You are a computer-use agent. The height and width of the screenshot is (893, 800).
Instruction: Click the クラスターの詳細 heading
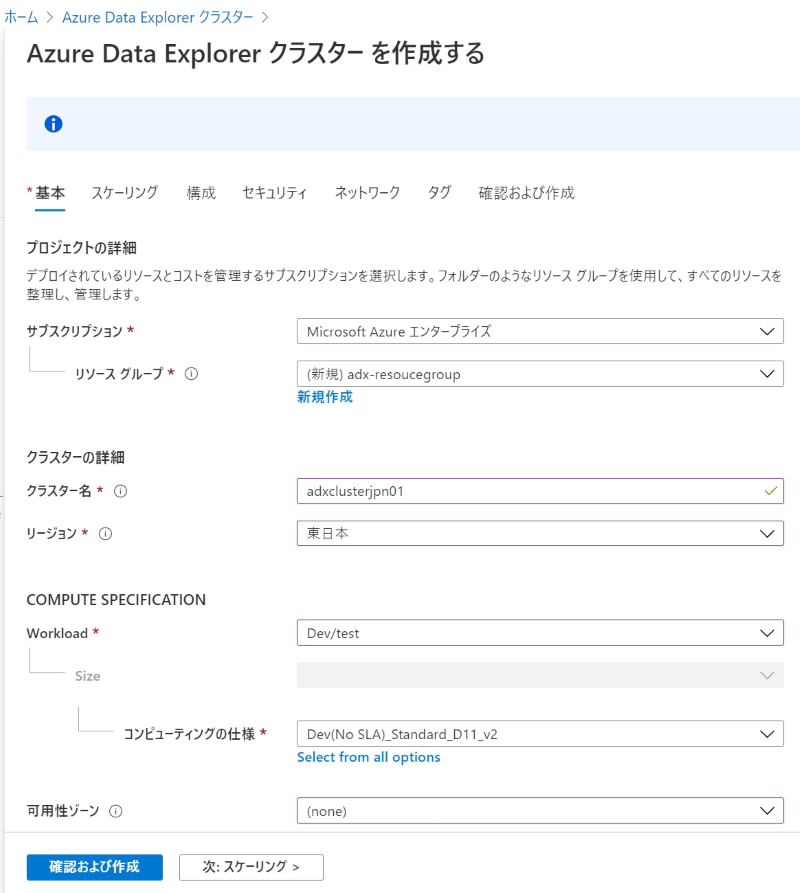tap(76, 457)
